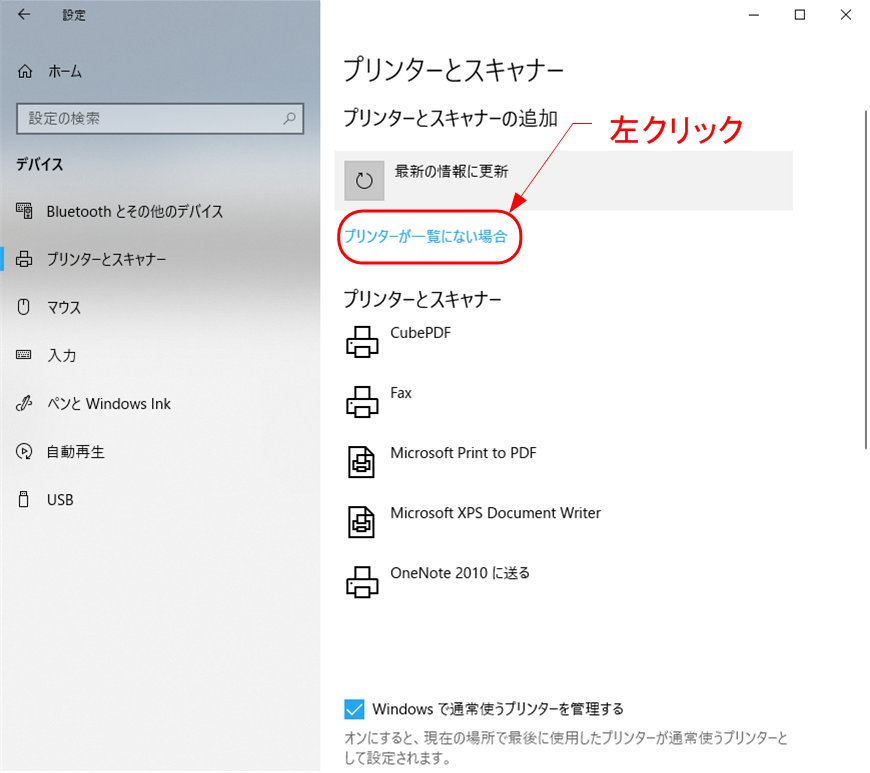
Task: Open USB settings page
Action: point(60,499)
